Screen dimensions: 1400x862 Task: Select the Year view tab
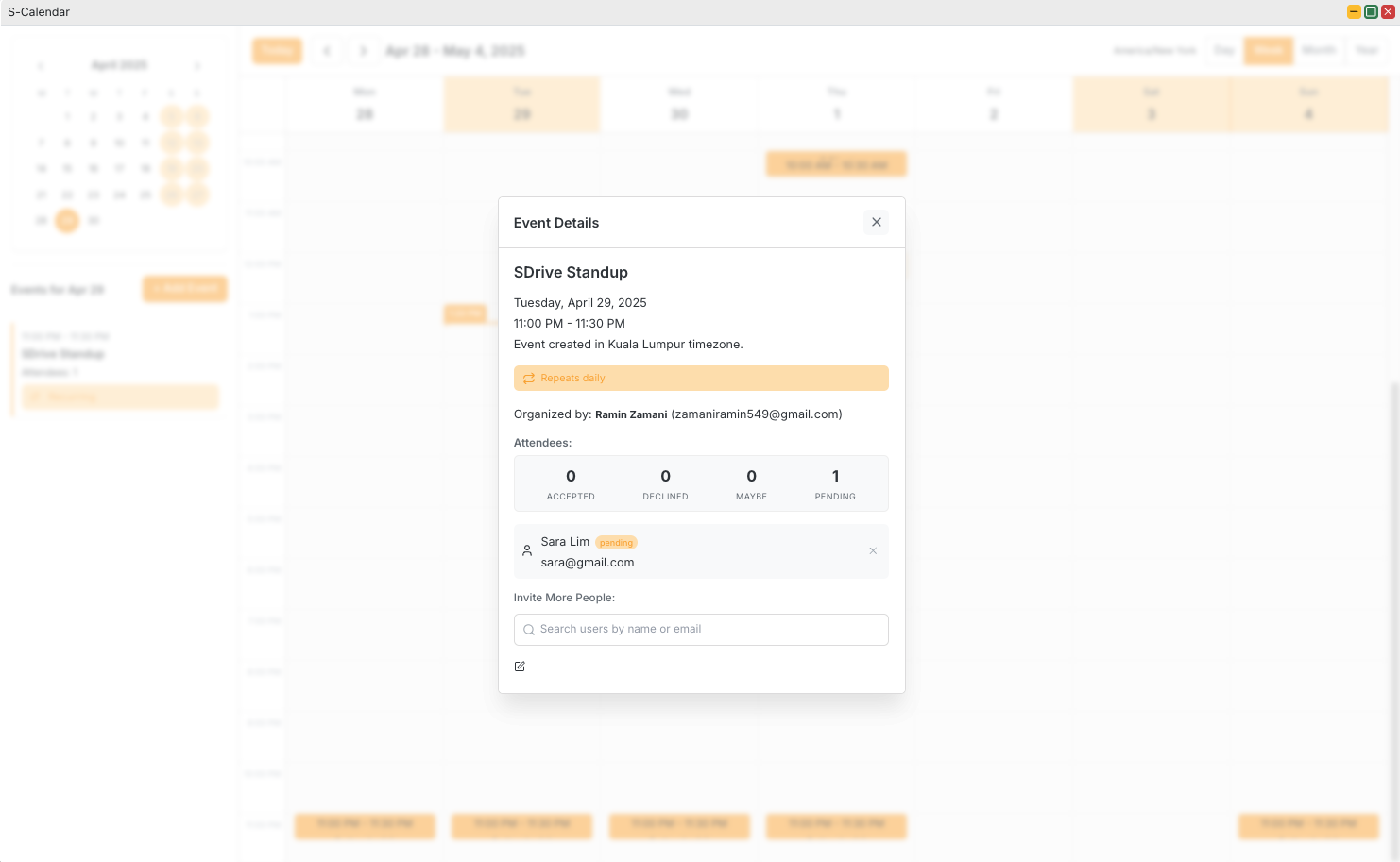pos(1366,51)
